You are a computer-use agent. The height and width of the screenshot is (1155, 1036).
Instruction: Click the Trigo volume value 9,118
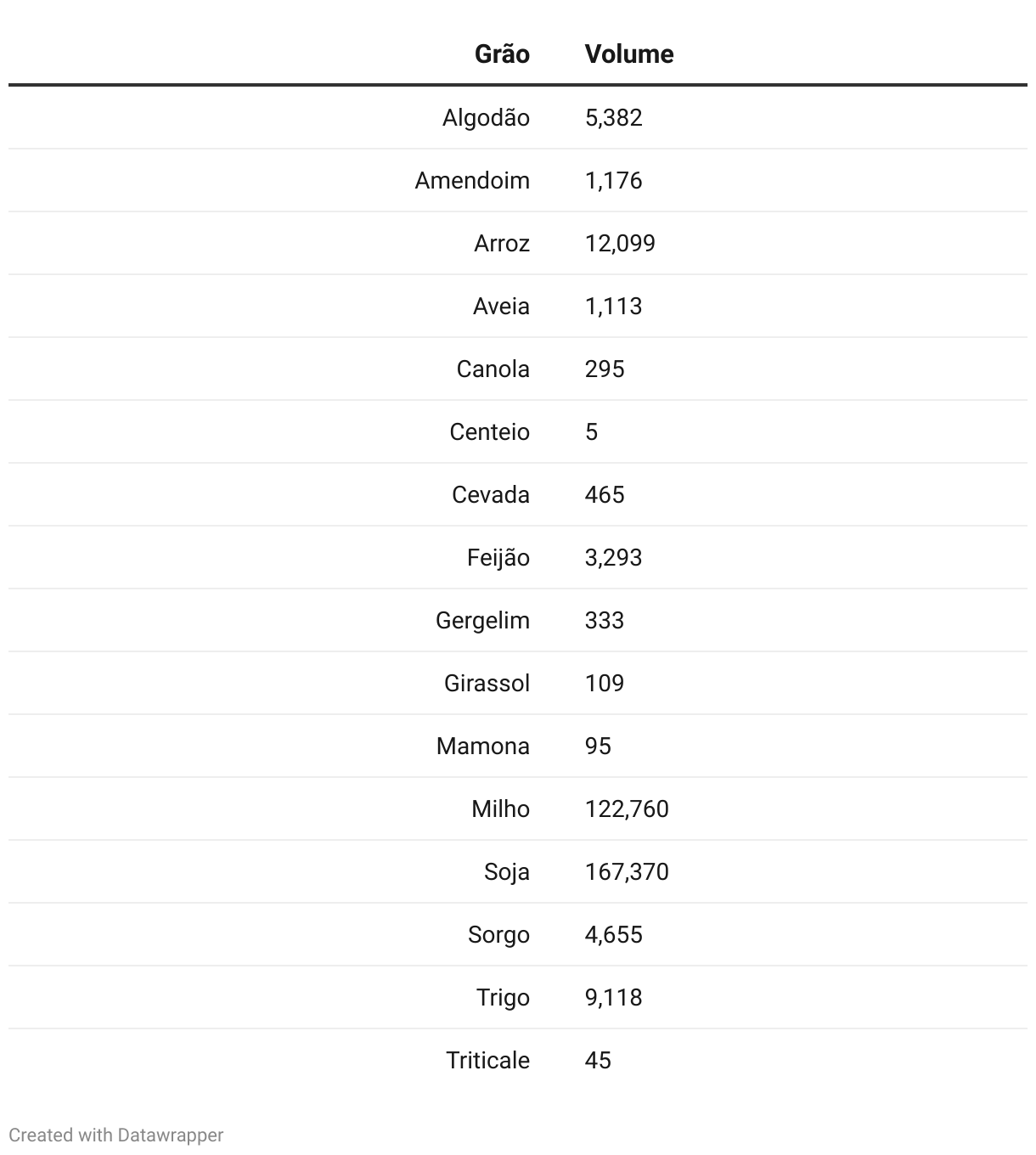pos(613,998)
